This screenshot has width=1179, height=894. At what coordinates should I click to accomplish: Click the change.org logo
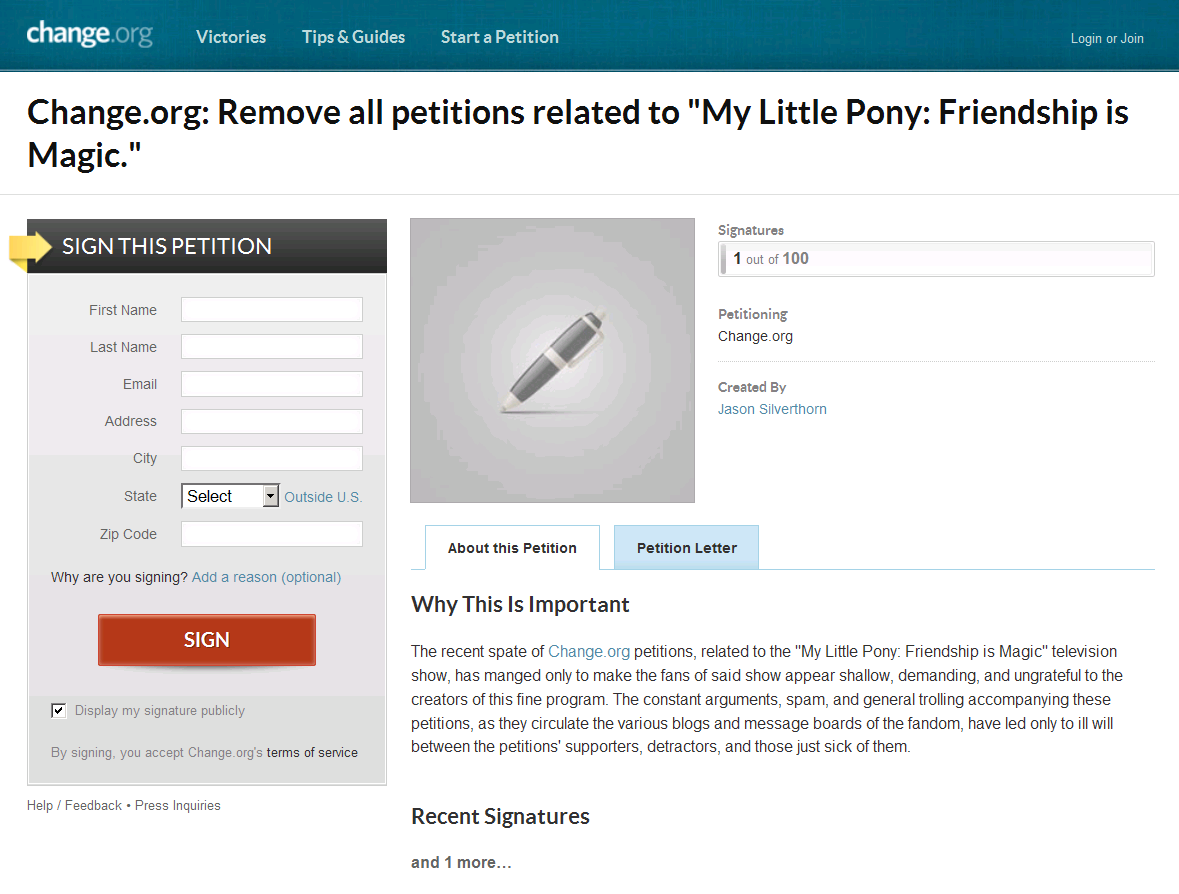[89, 35]
